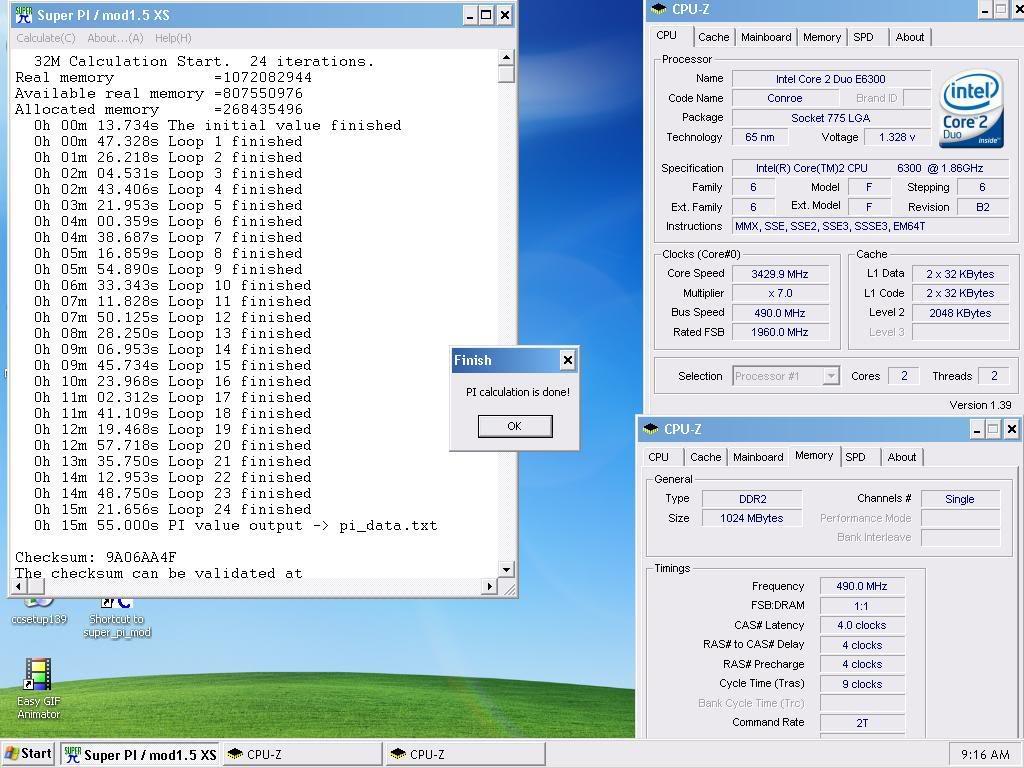Click the Instructions value MMX, SSE, SSE2 list
The height and width of the screenshot is (768, 1024).
(871, 226)
